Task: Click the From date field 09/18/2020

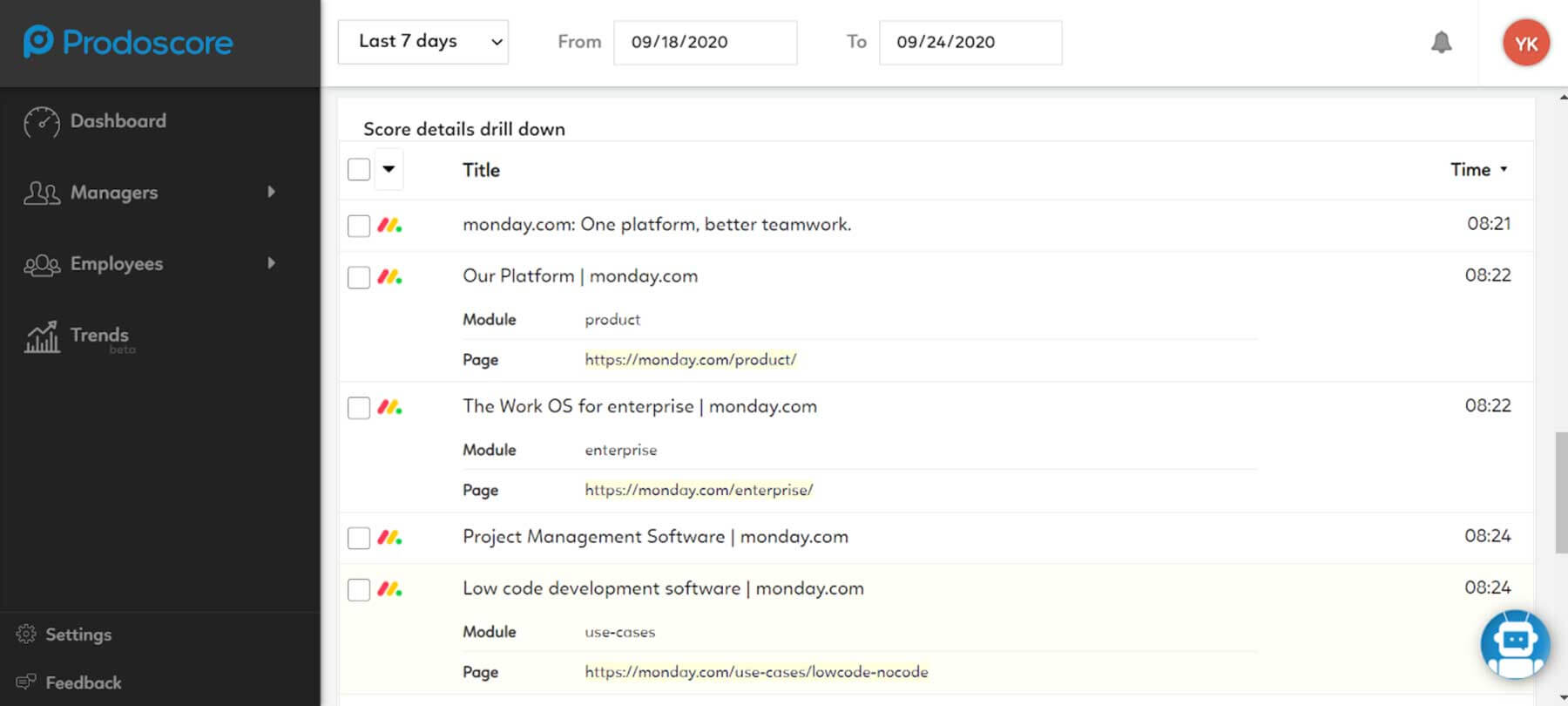Action: pyautogui.click(x=706, y=42)
